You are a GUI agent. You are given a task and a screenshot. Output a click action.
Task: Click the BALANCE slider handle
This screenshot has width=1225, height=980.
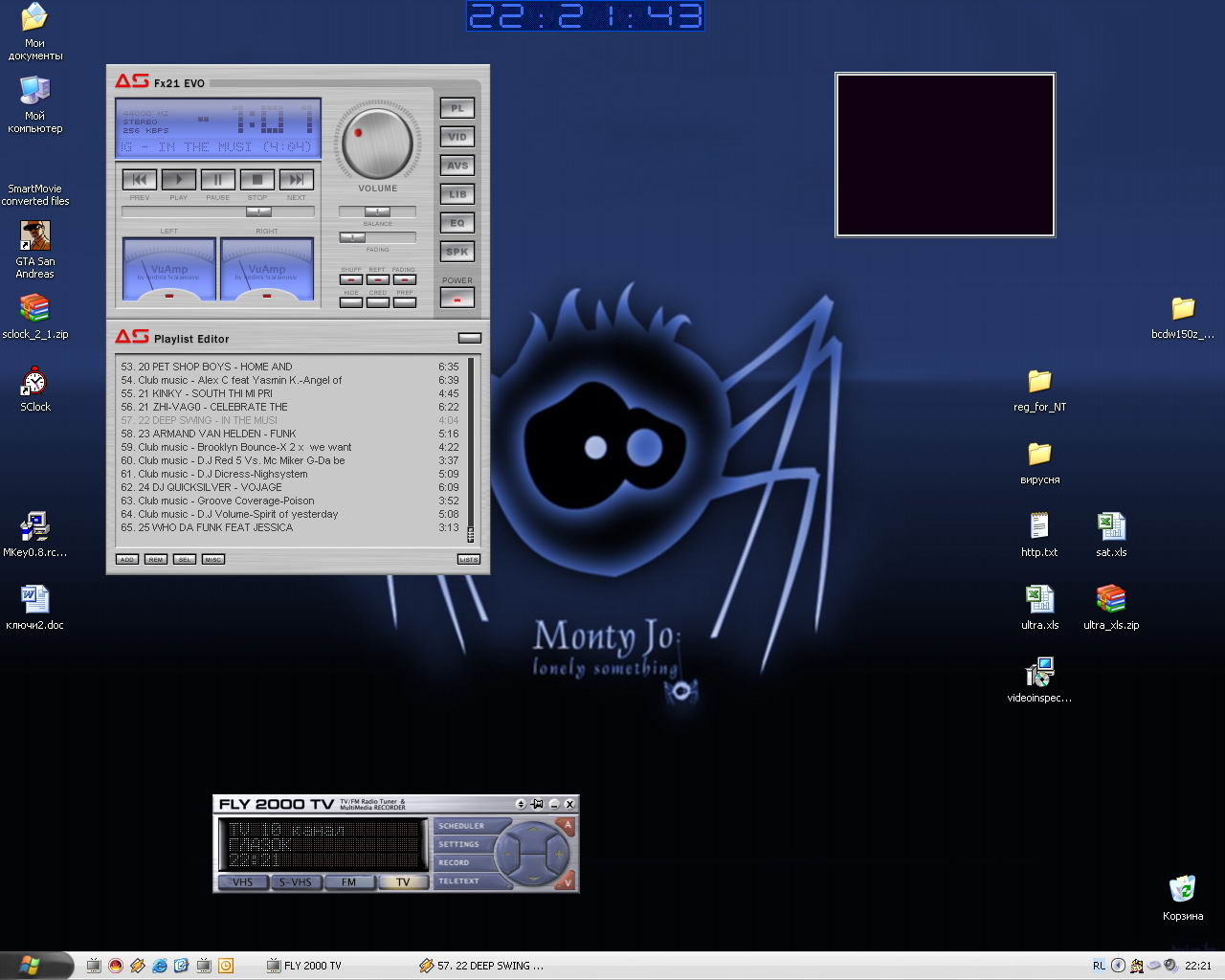pyautogui.click(x=377, y=212)
